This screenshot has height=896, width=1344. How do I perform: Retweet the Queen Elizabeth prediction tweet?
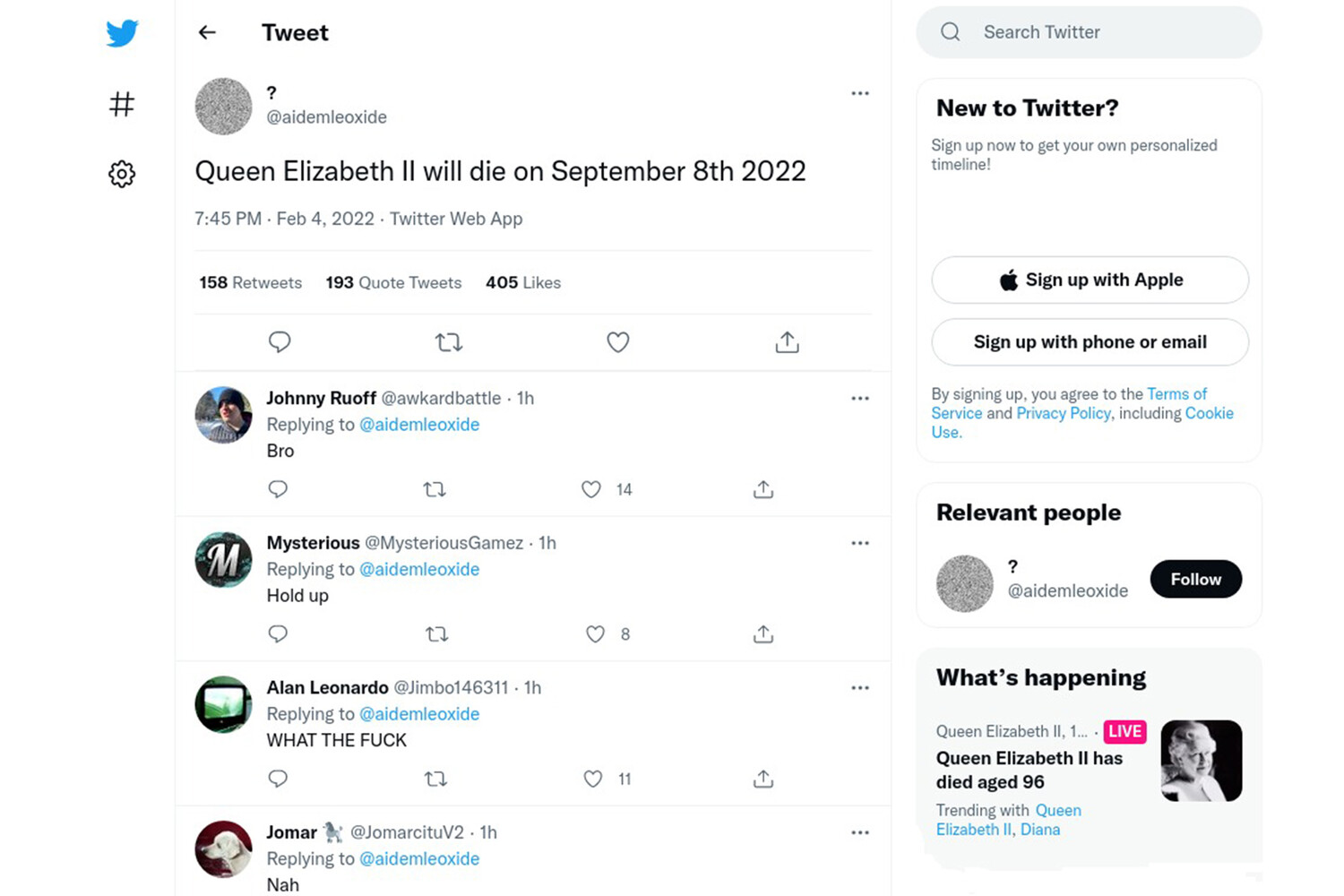[x=449, y=341]
